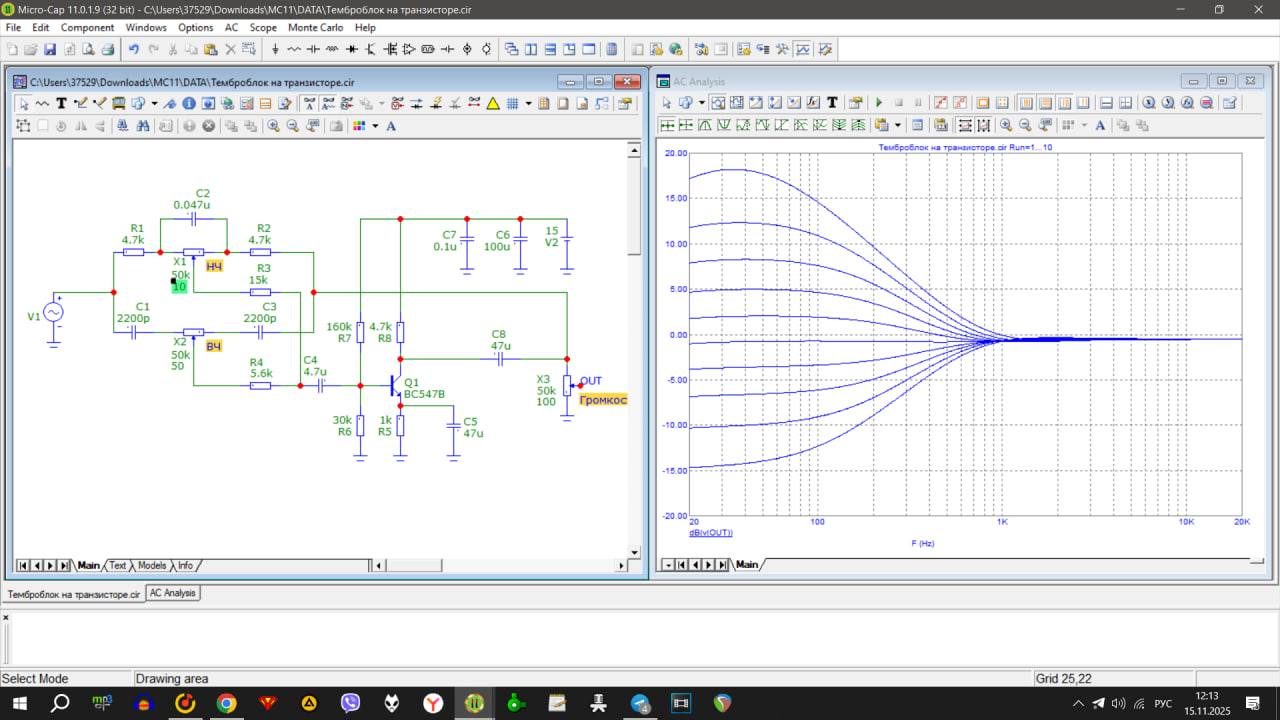Click the Print icon in main toolbar
Screen dimensions: 1280x720
tap(107, 49)
